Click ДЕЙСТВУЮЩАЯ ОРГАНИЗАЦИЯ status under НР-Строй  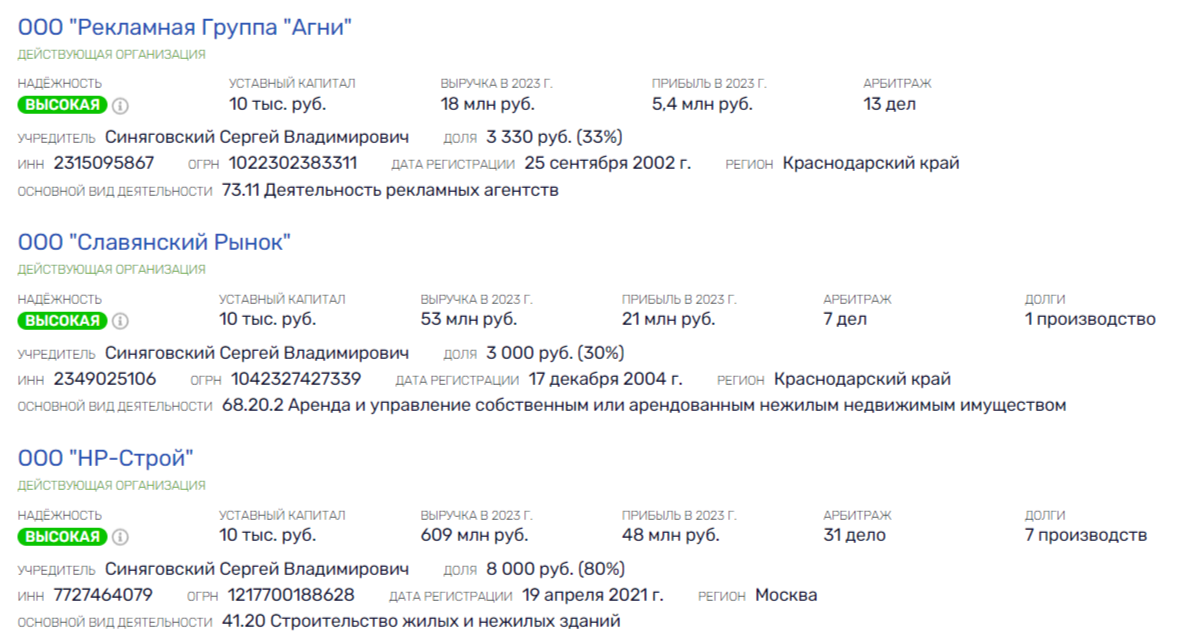coord(111,486)
